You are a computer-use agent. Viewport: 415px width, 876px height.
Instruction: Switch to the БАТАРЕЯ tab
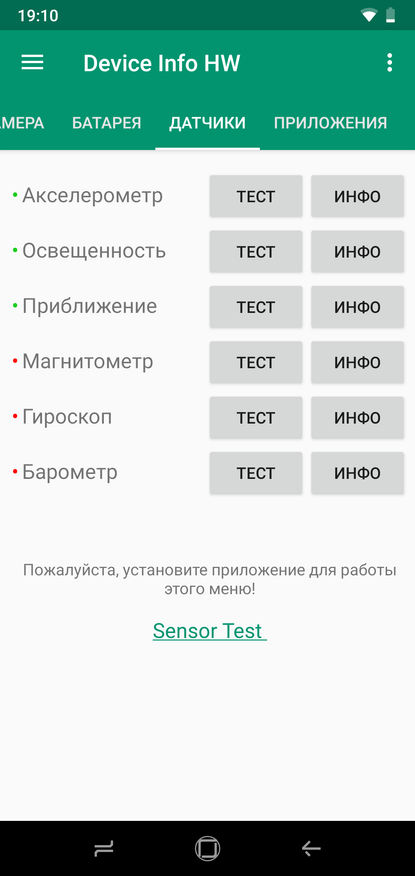click(x=107, y=123)
